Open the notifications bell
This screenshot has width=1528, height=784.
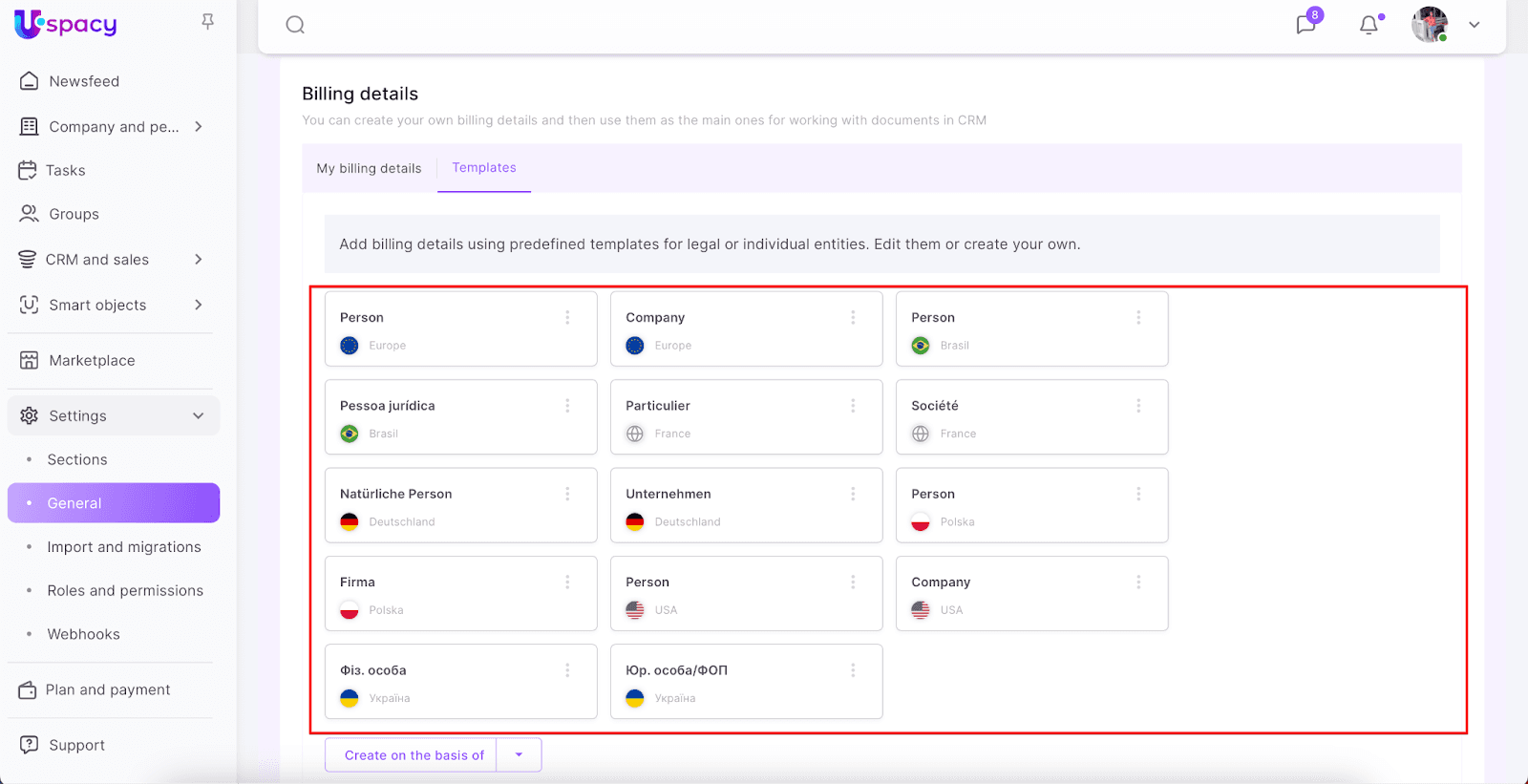coord(1369,25)
